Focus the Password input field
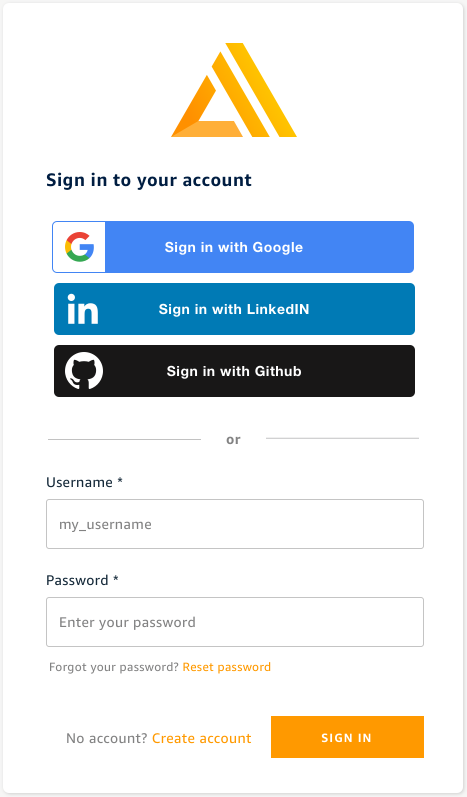 click(235, 622)
